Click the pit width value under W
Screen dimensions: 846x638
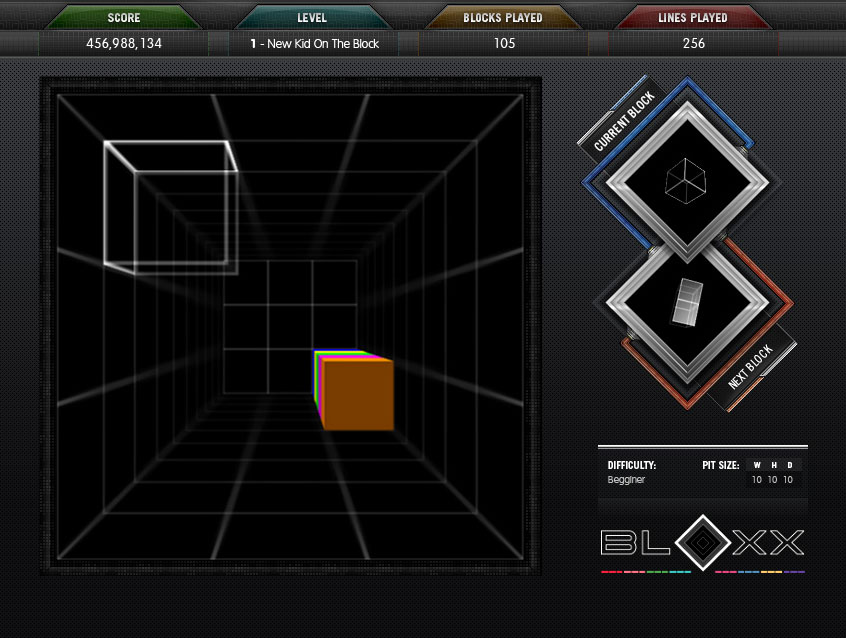[757, 480]
